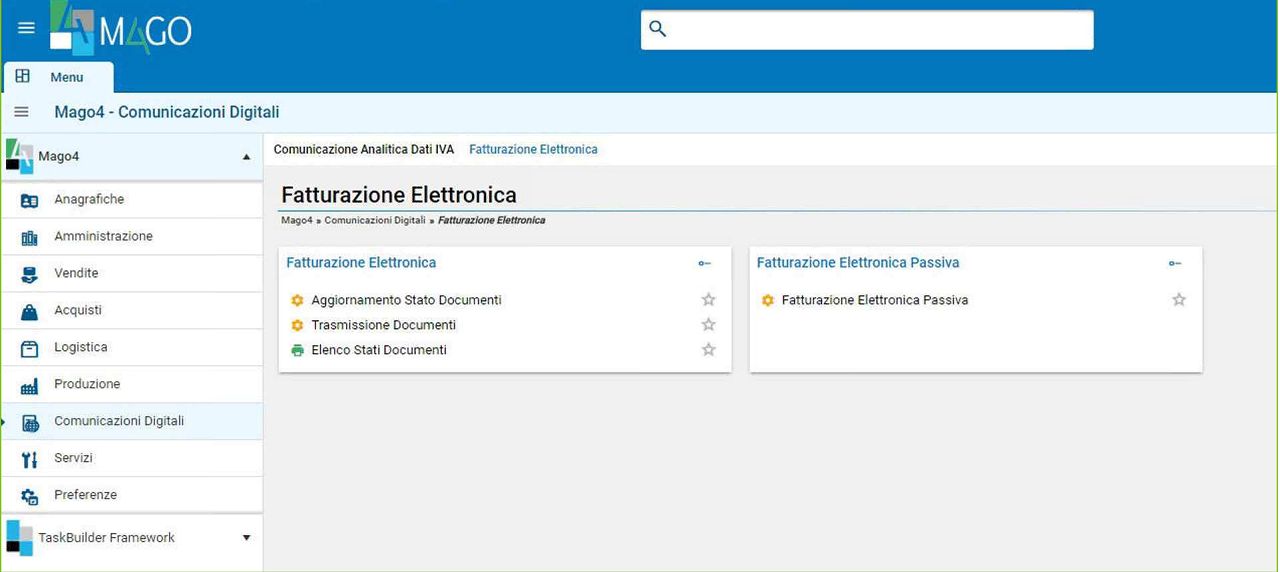Collapse the Fatturazione Elettronica tile
The height and width of the screenshot is (572, 1280).
tap(705, 263)
